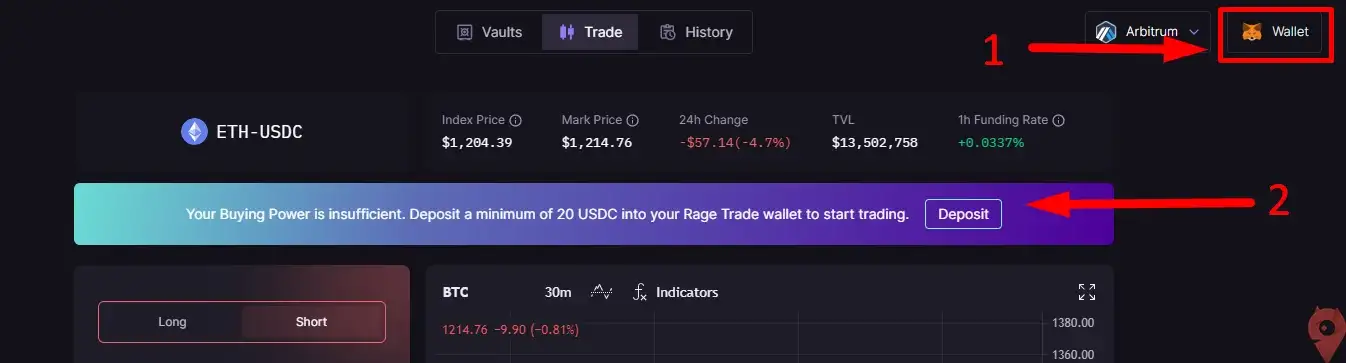Open the chart type line-style icon

(x=602, y=292)
